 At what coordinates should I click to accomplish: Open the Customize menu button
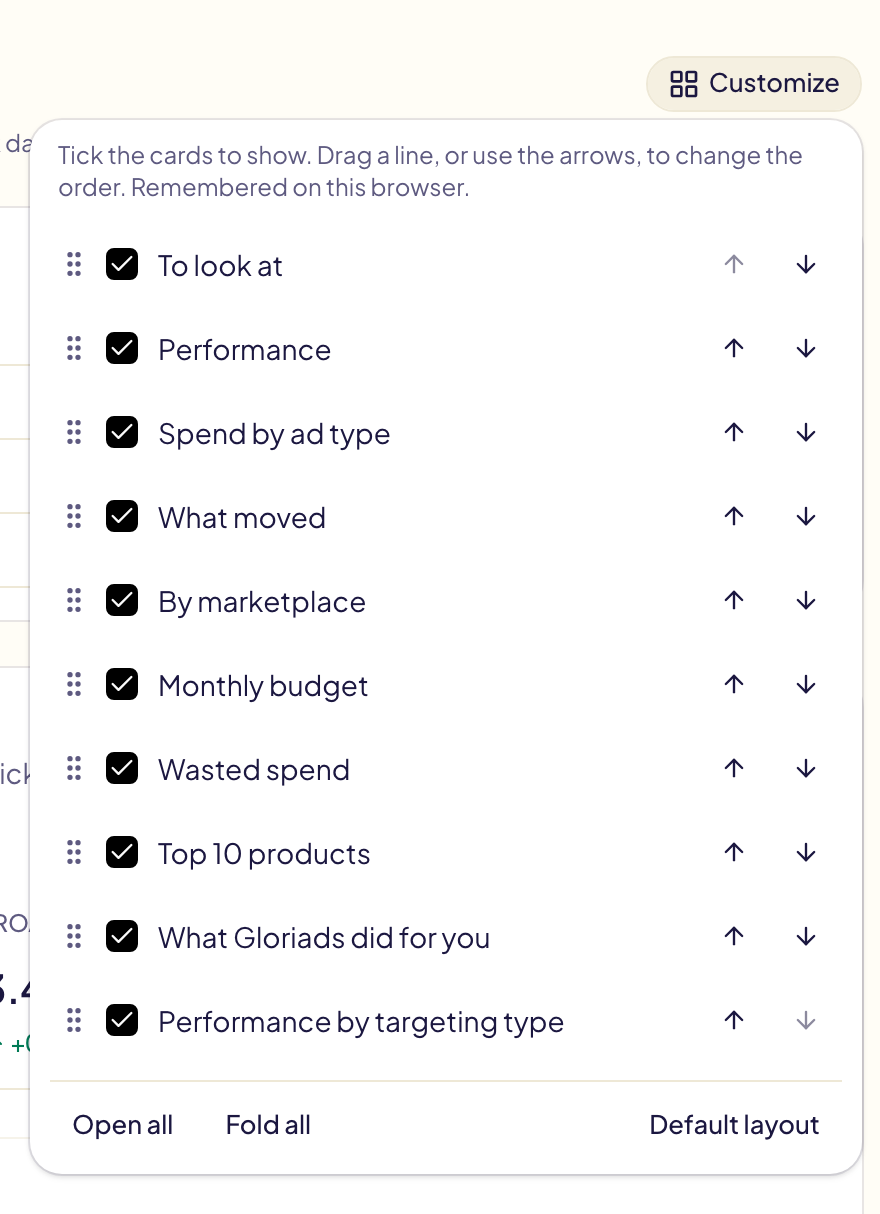pyautogui.click(x=754, y=83)
